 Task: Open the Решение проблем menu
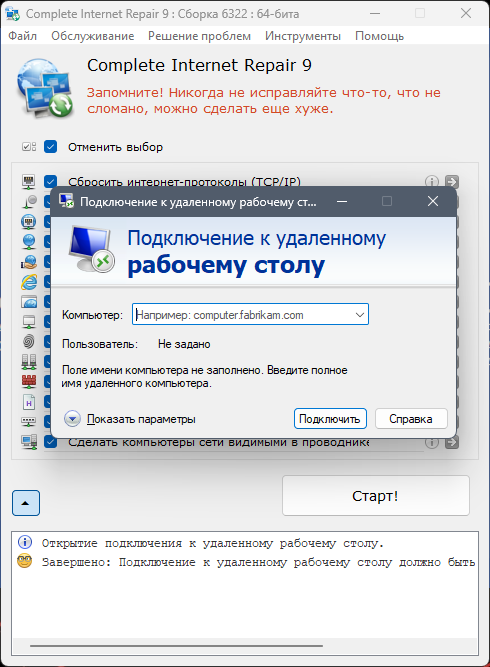(x=199, y=36)
